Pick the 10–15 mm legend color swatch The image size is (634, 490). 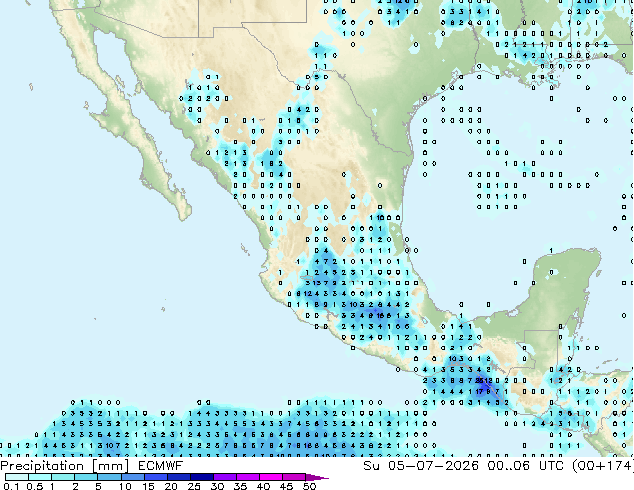132,477
